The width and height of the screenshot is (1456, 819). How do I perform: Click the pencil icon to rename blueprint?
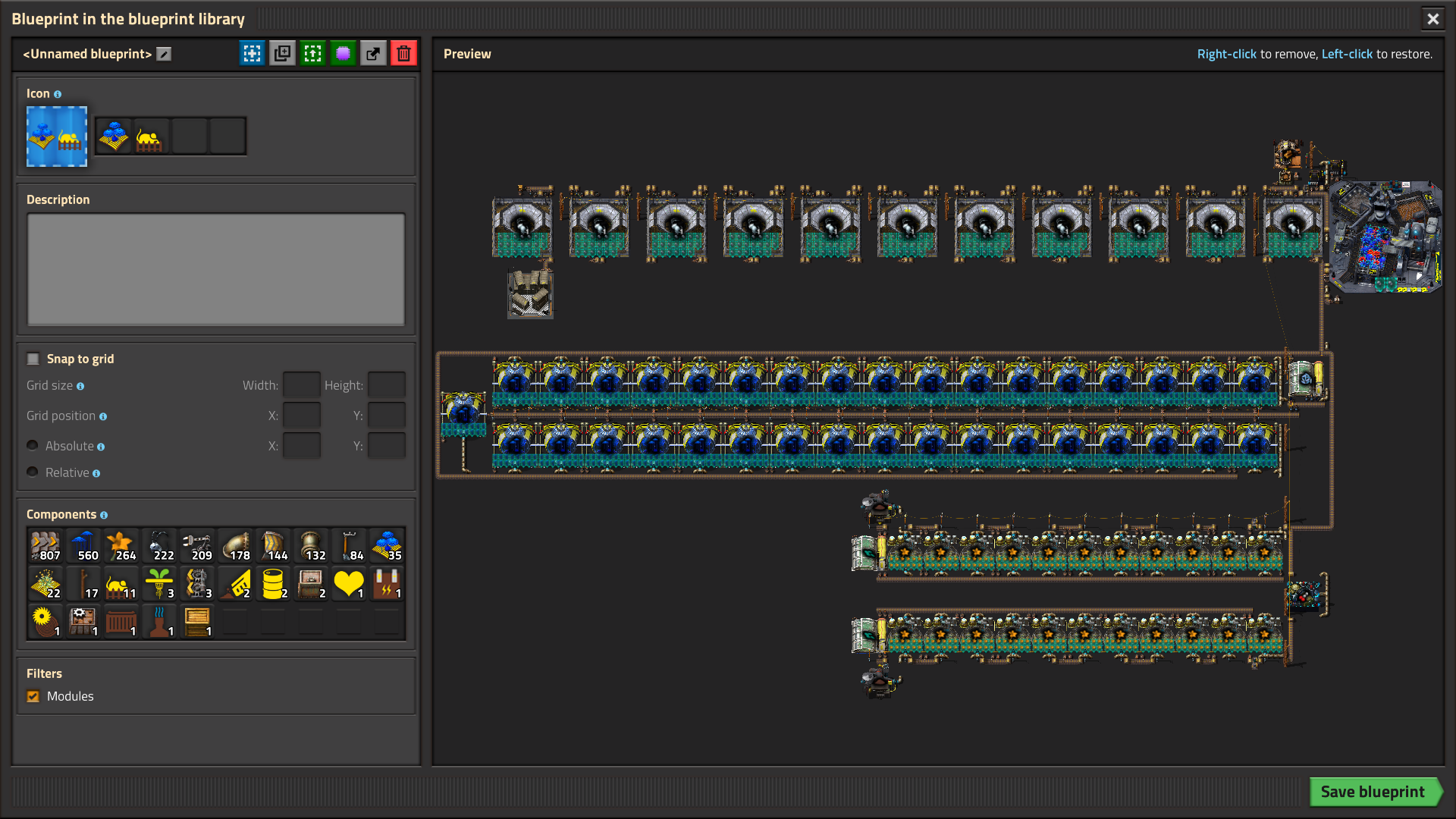[164, 54]
